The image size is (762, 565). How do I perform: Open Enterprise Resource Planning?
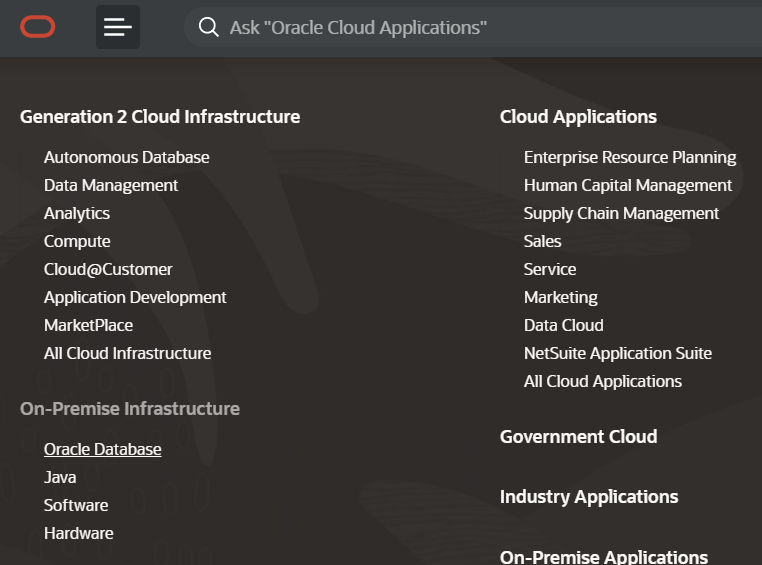[x=630, y=157]
